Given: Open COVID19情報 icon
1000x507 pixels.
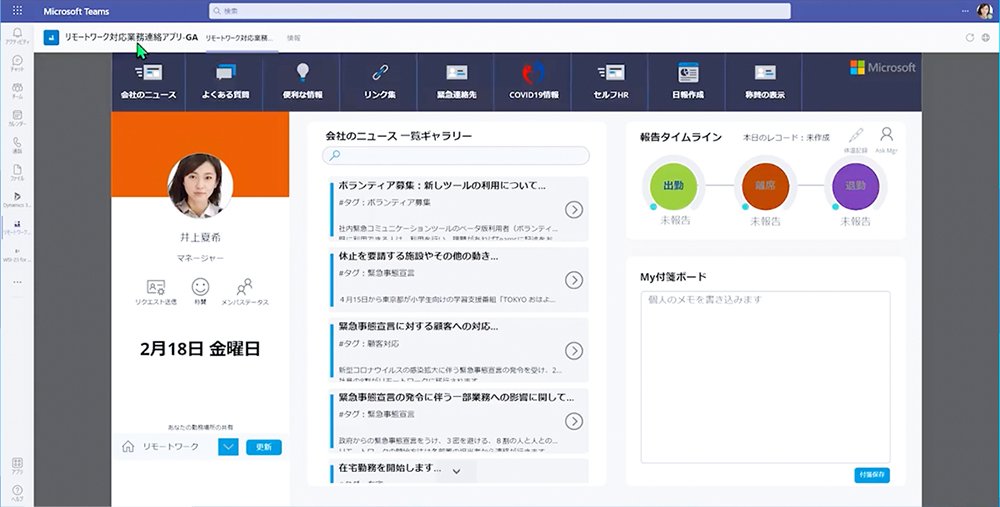Looking at the screenshot, I should (534, 73).
